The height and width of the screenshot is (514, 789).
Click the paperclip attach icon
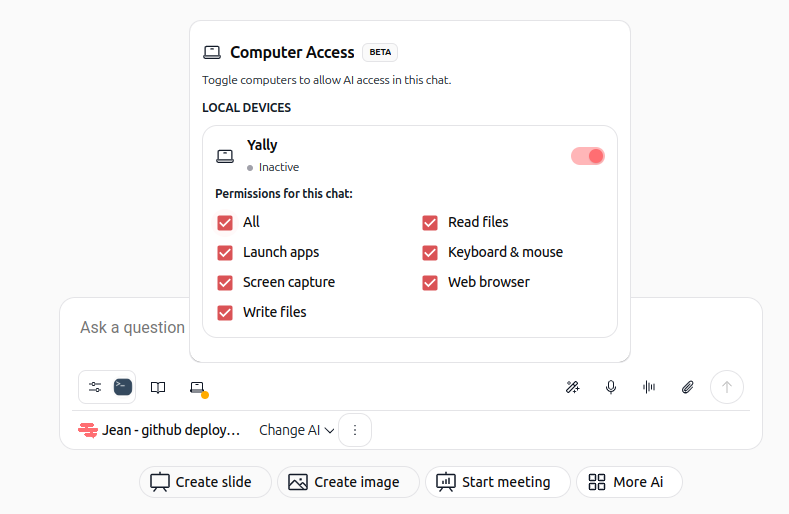(x=688, y=387)
